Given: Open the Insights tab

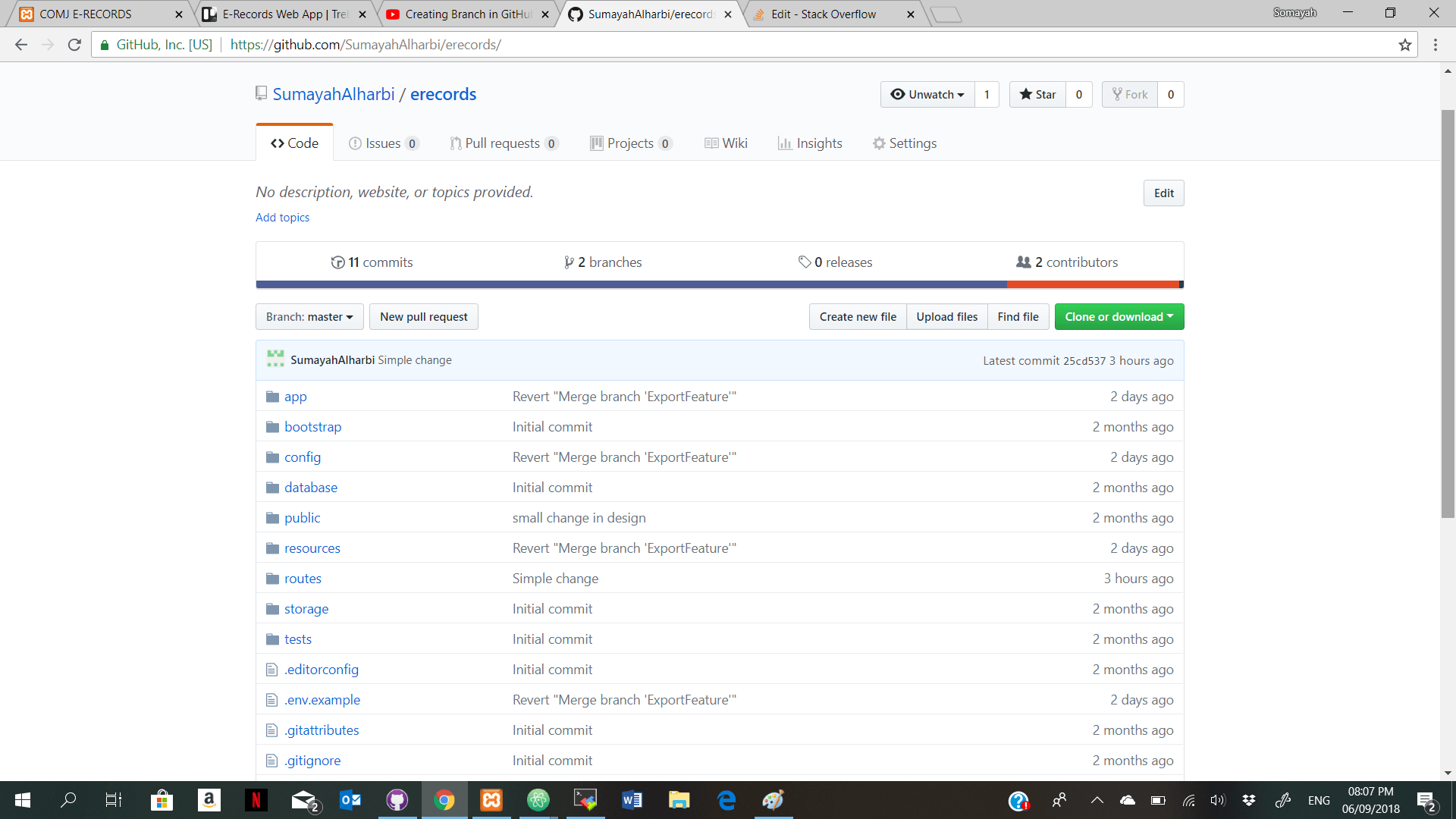Looking at the screenshot, I should 810,143.
